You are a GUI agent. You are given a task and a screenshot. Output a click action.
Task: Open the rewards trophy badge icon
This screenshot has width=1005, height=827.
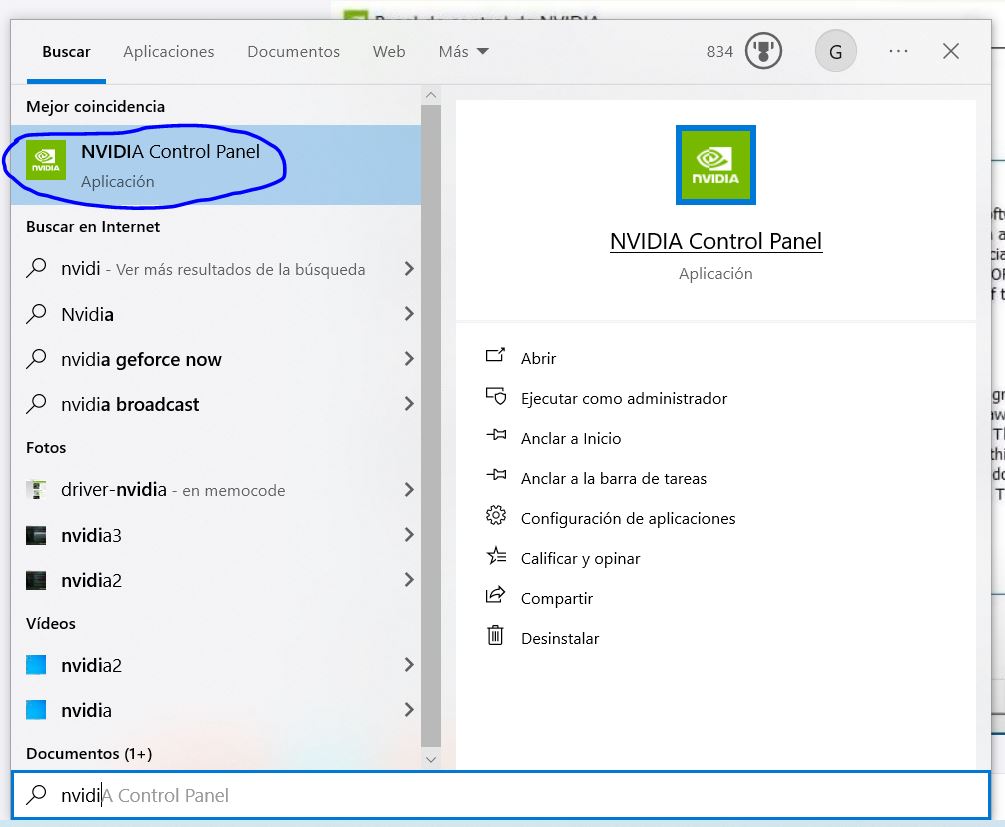[x=763, y=51]
